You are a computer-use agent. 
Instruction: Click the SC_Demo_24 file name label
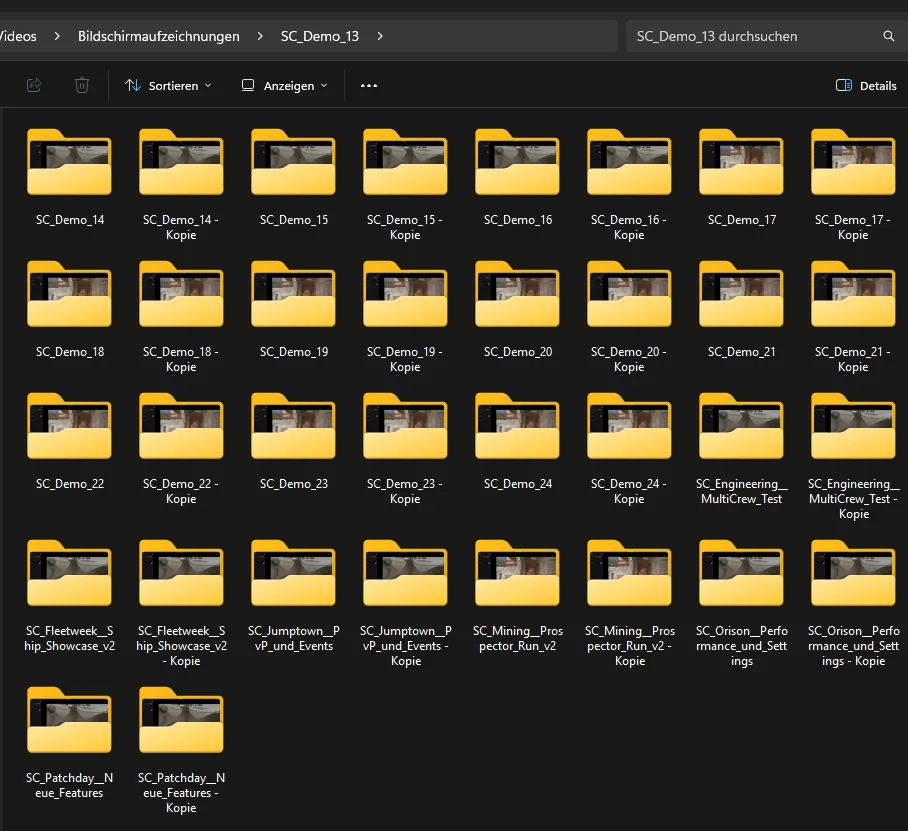click(x=518, y=484)
